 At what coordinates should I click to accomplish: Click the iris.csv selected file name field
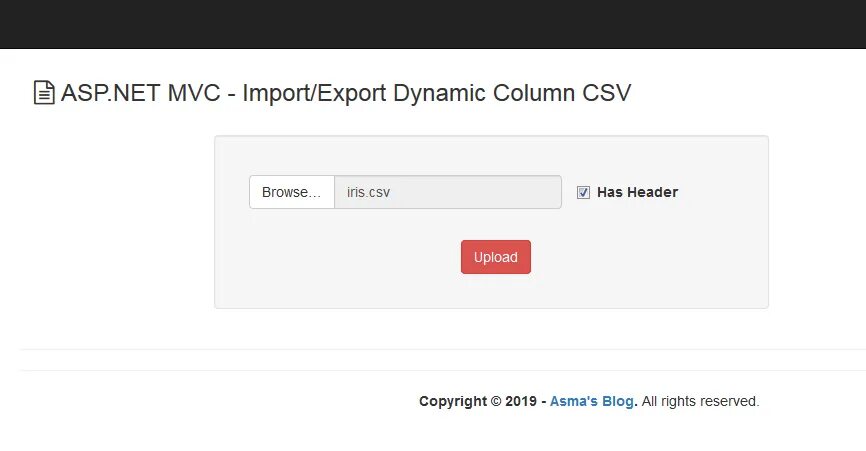pos(448,192)
